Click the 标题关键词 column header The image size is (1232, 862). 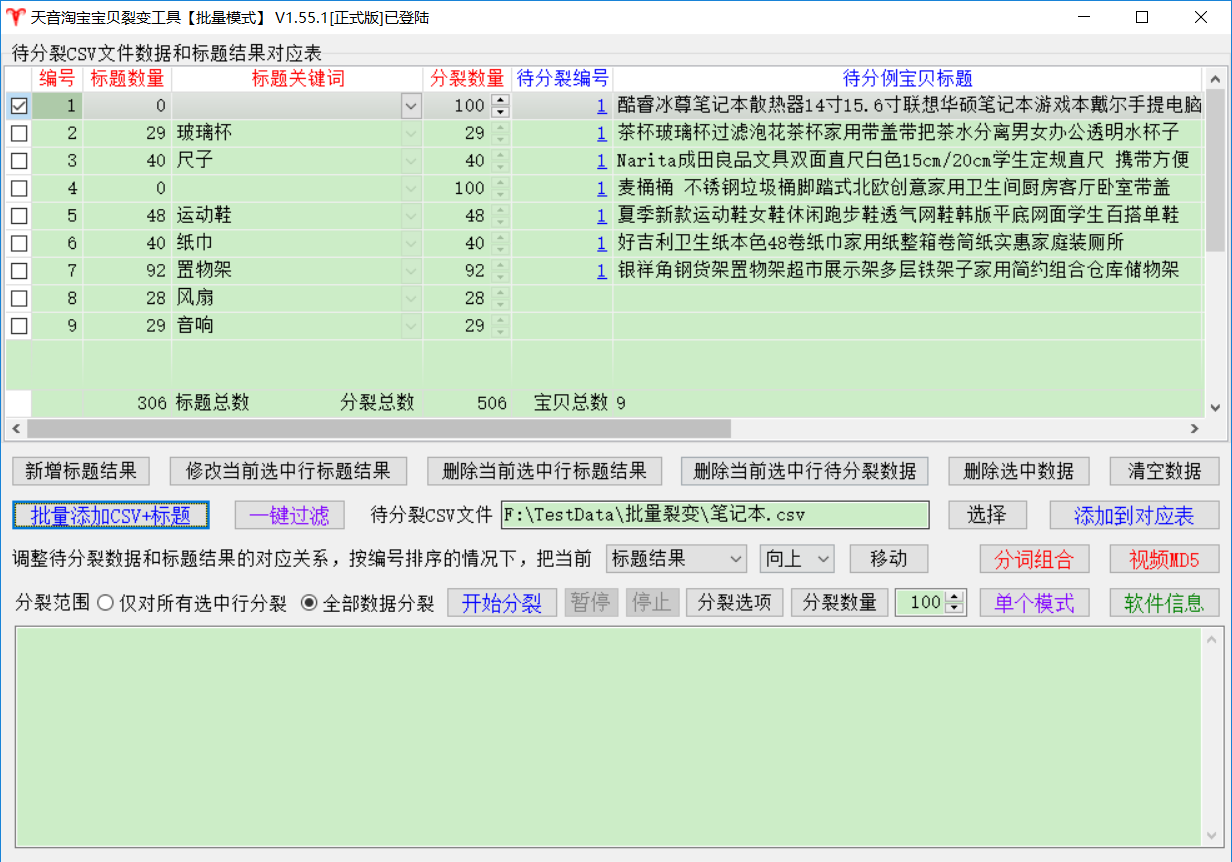click(297, 79)
